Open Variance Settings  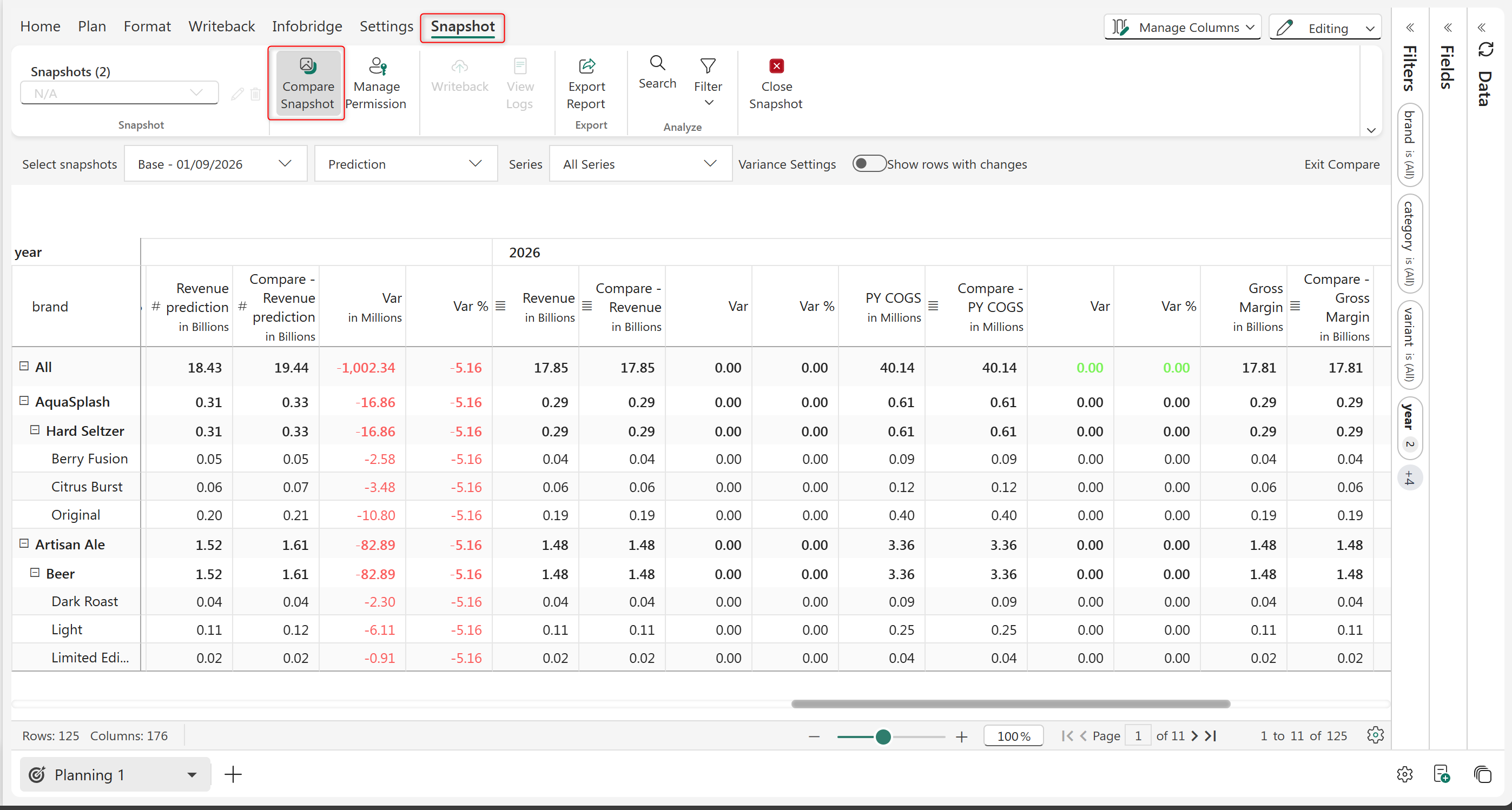[x=787, y=164]
